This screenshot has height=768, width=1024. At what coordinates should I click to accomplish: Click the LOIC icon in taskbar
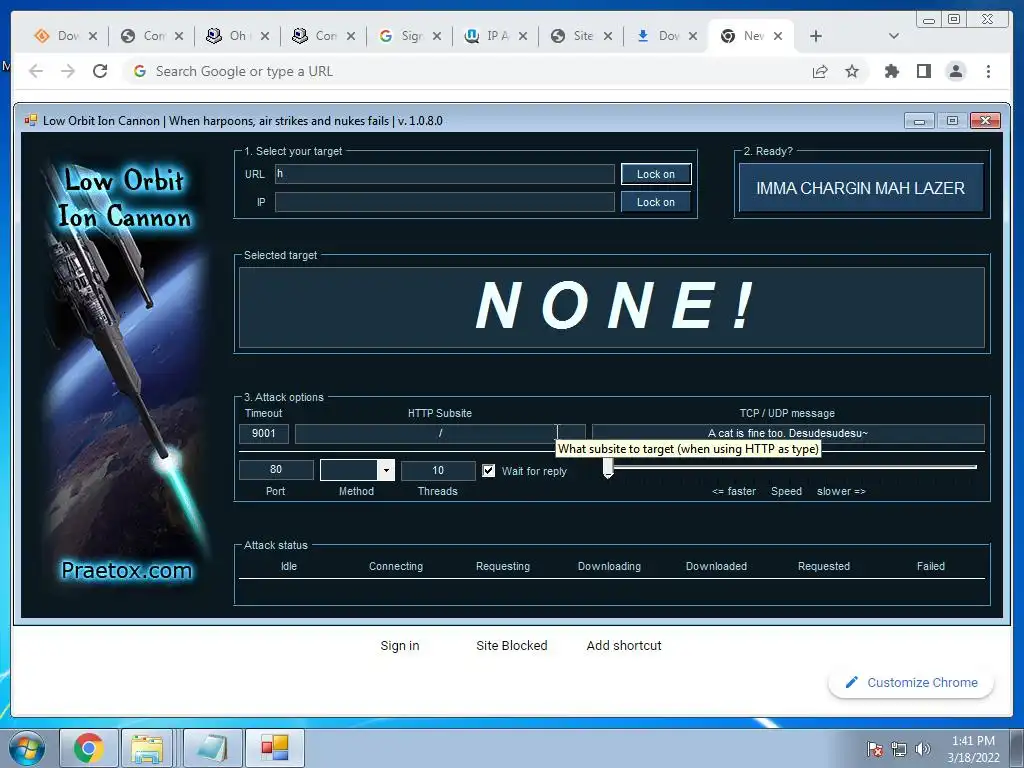[274, 748]
